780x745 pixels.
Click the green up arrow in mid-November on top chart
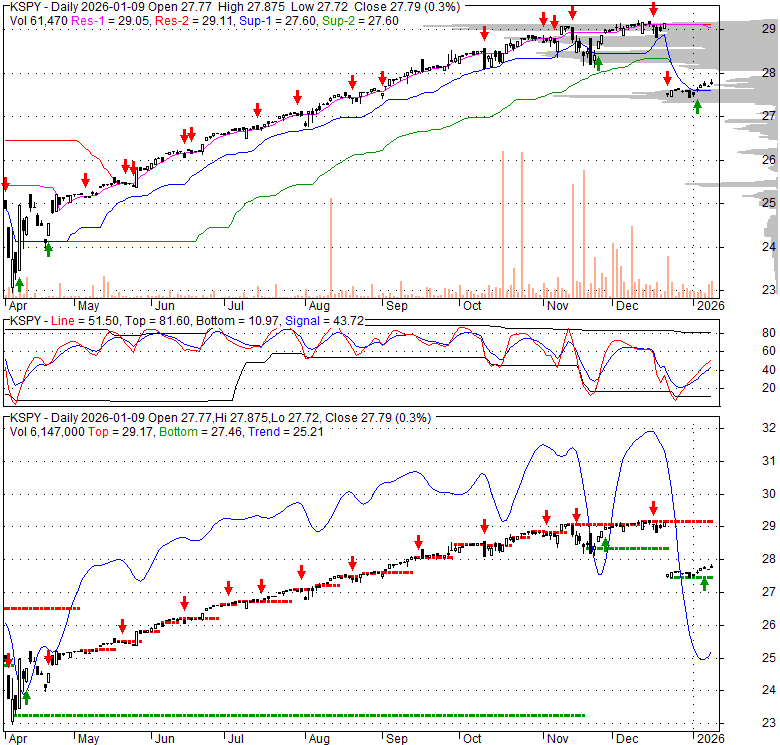coord(598,63)
